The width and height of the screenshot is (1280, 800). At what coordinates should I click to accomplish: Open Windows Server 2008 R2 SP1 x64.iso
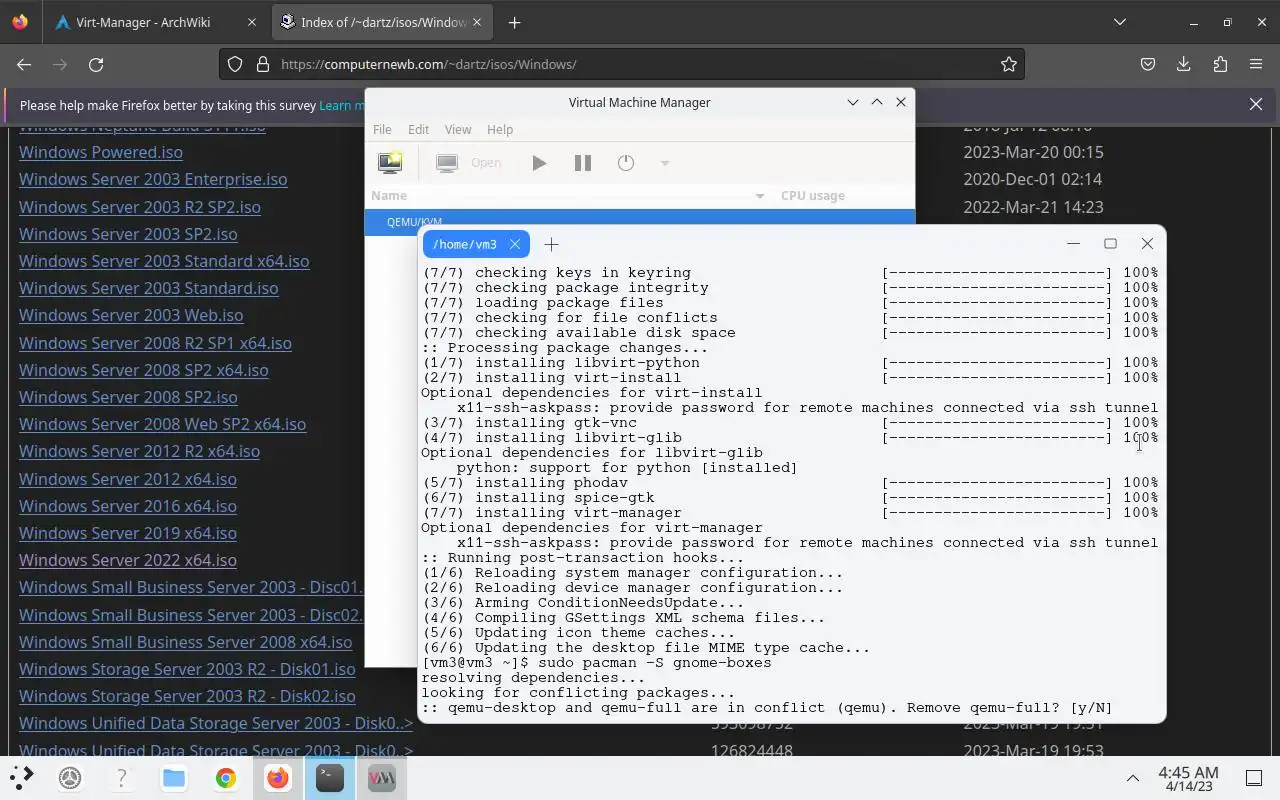155,343
